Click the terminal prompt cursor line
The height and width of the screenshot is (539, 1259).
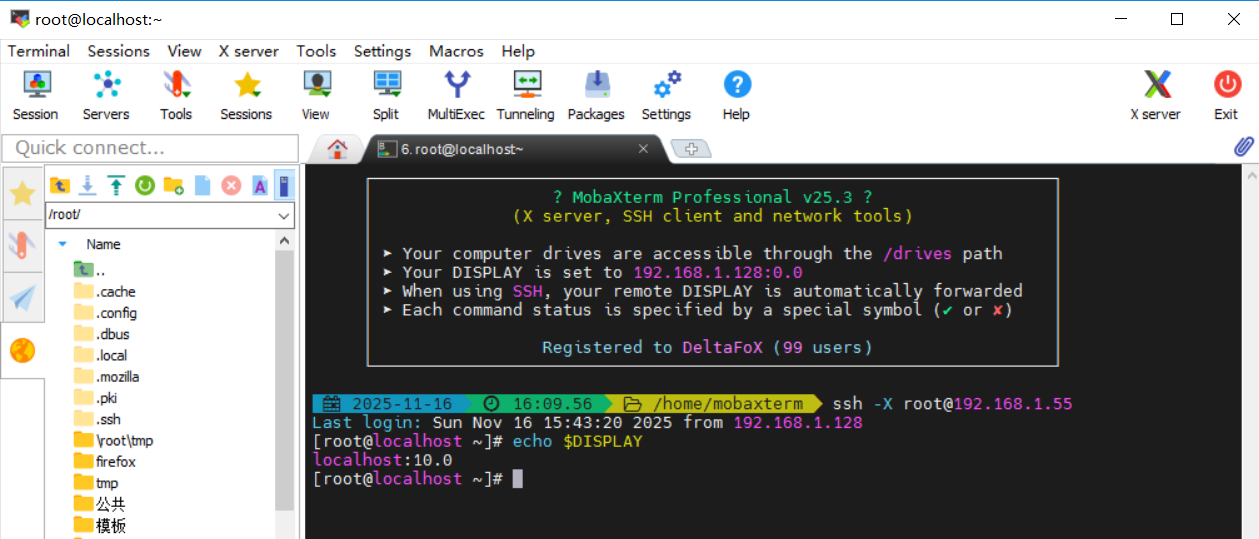(x=418, y=479)
